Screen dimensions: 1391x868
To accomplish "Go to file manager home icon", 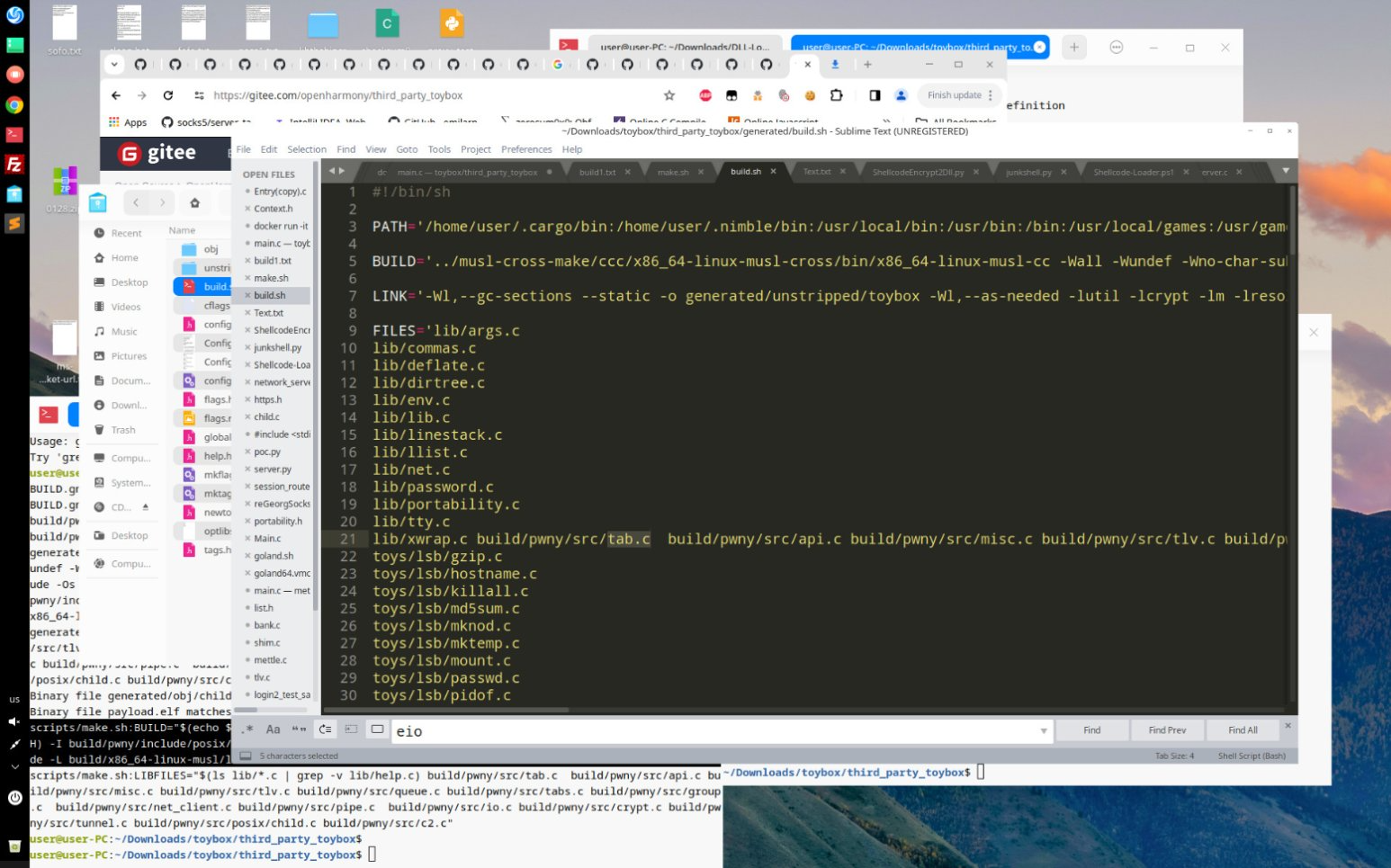I will (x=195, y=202).
